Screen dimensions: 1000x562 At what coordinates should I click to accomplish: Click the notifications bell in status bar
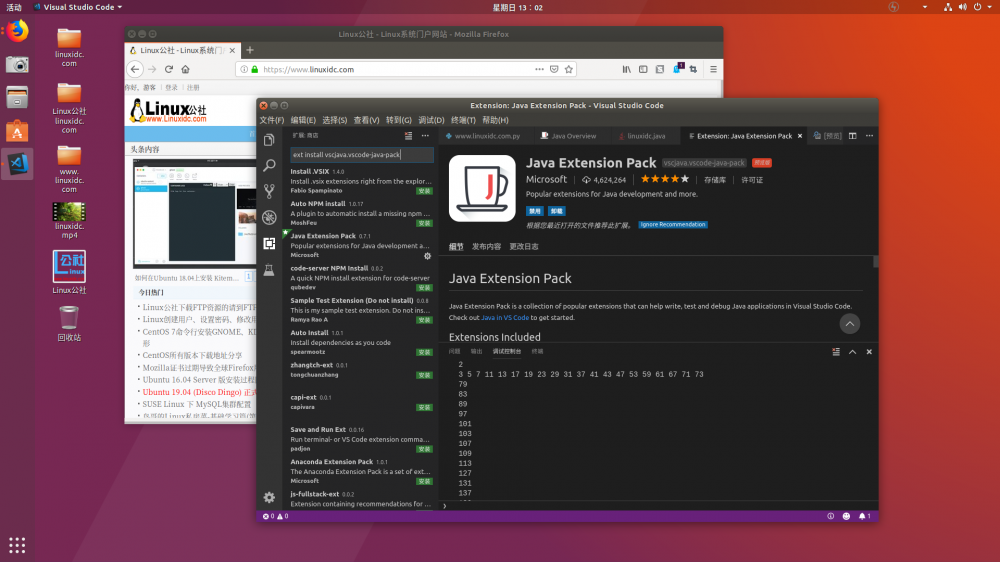(864, 516)
